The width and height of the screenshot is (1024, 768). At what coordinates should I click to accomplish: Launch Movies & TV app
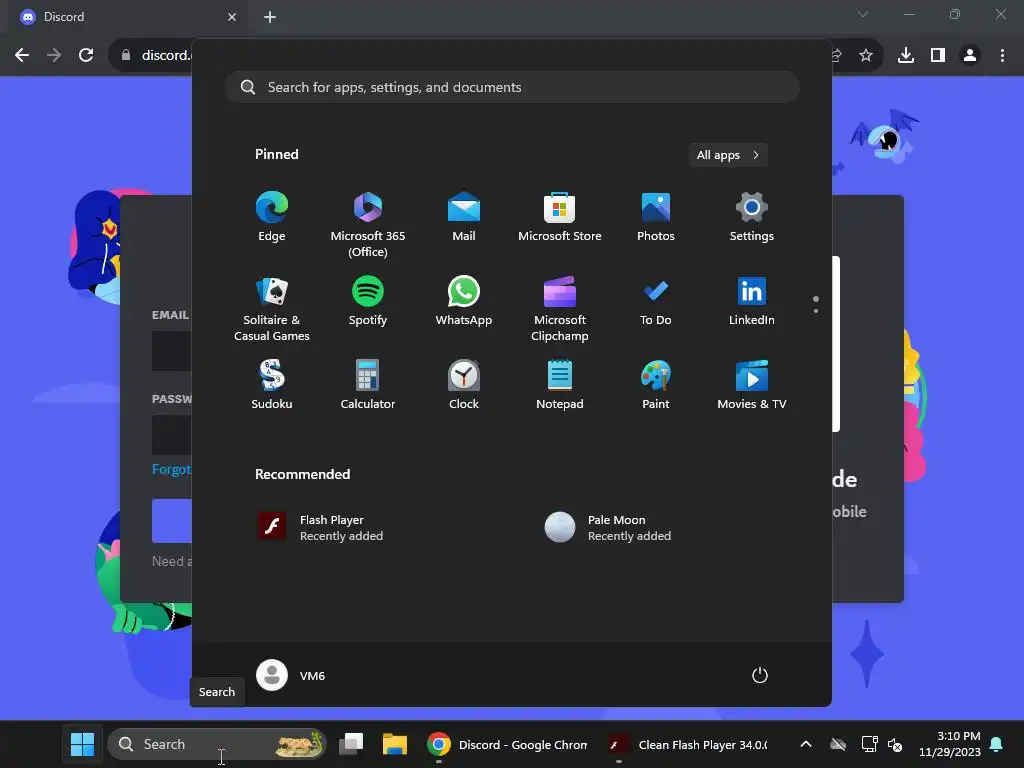(752, 385)
